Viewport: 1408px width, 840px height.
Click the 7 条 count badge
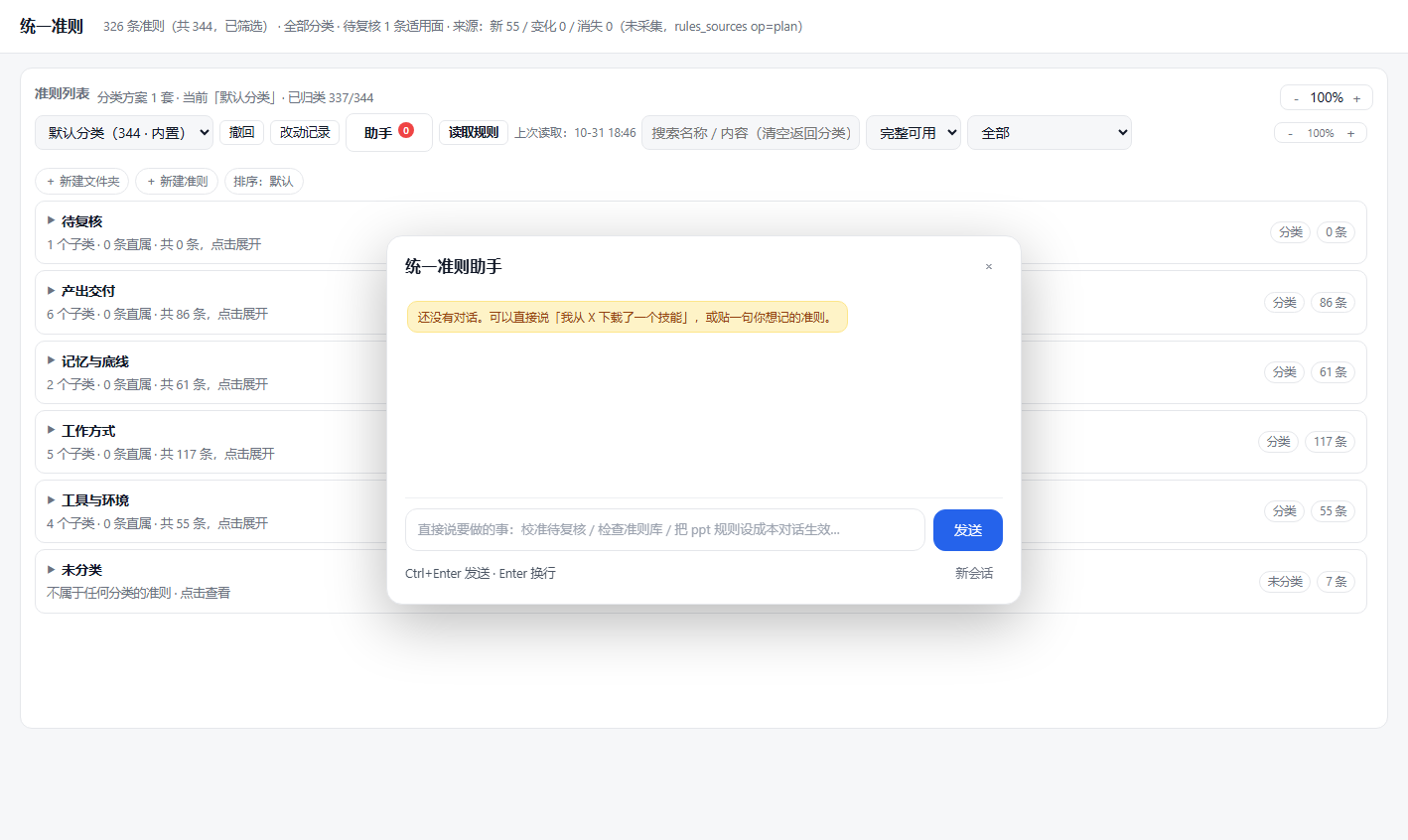tap(1337, 582)
